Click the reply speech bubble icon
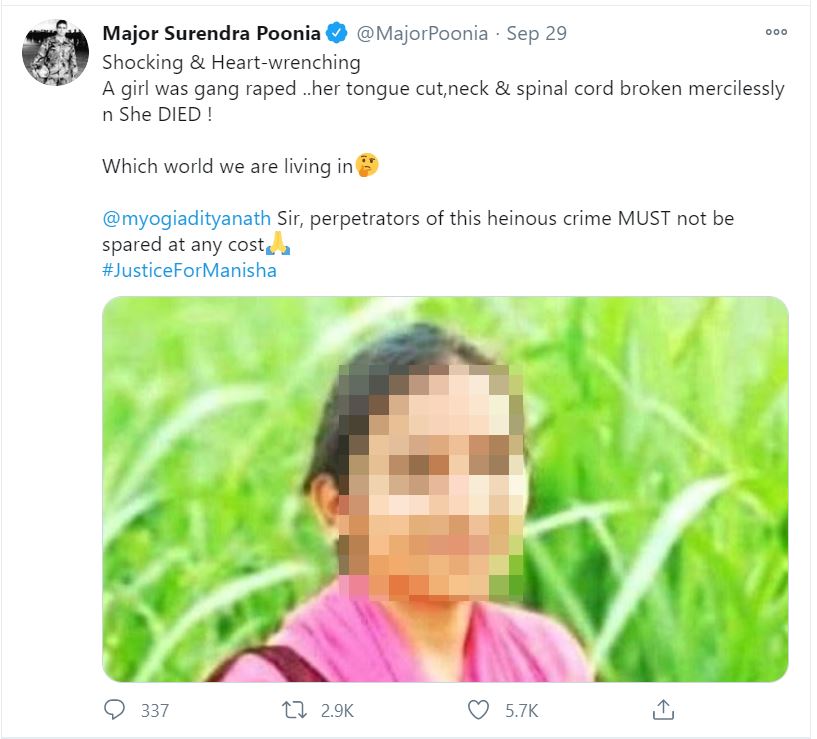Viewport: 817px width, 739px height. [115, 710]
